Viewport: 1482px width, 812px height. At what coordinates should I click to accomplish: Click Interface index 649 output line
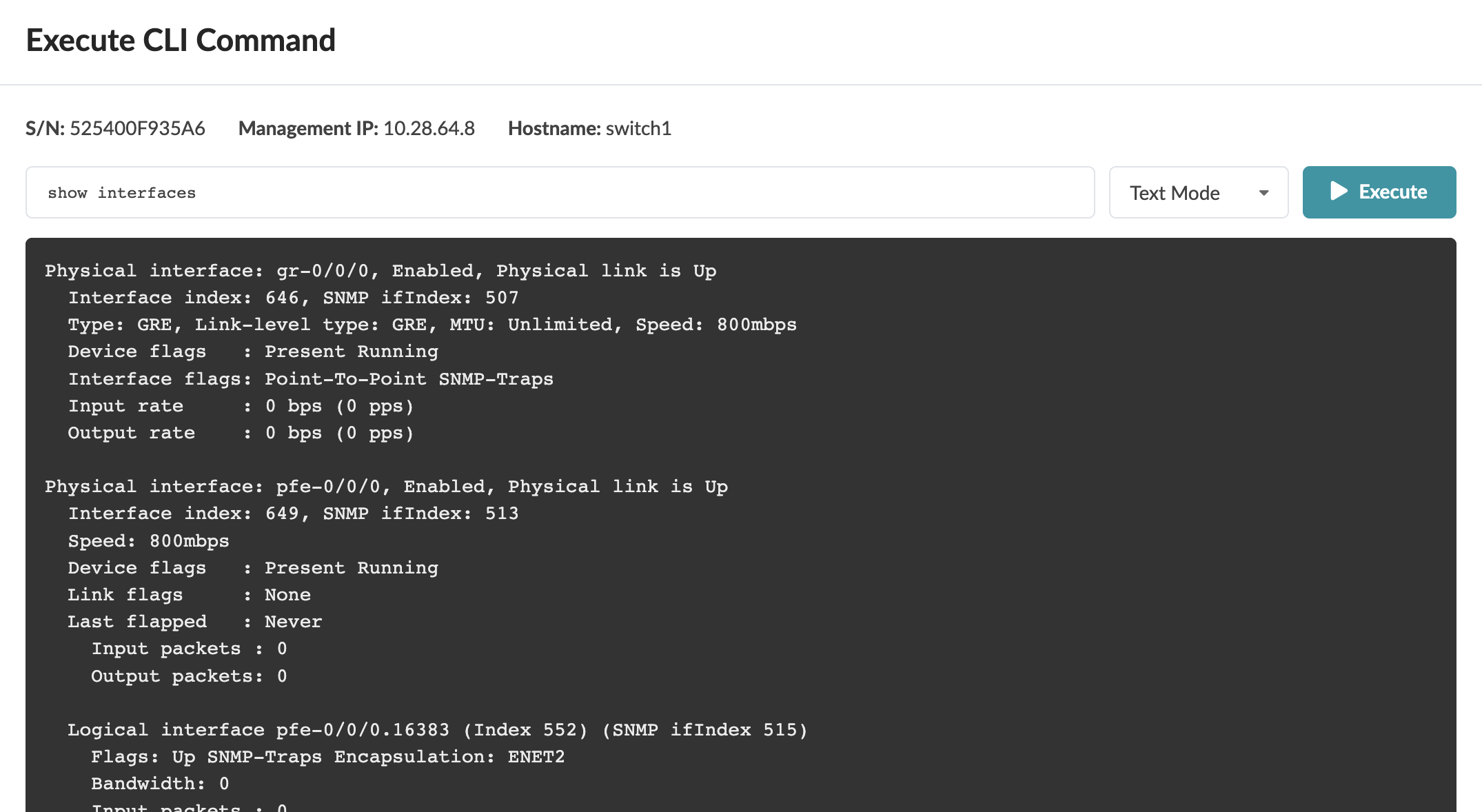click(x=293, y=514)
